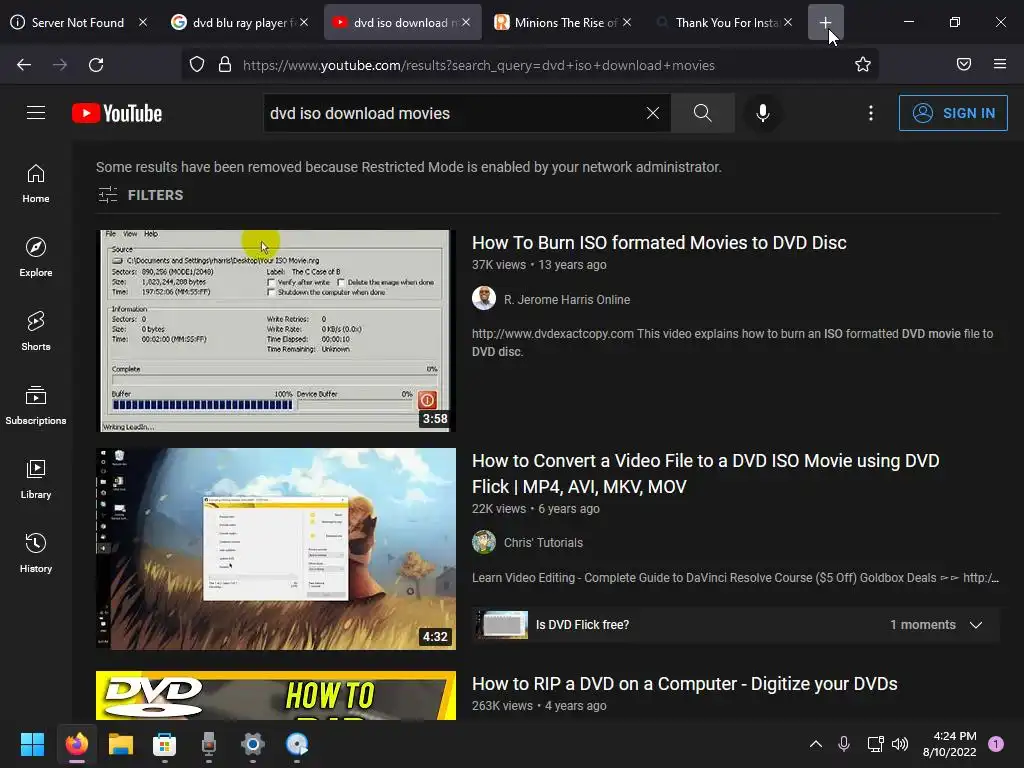The height and width of the screenshot is (768, 1024).
Task: Open How to RIP a DVD video title
Action: click(x=684, y=684)
